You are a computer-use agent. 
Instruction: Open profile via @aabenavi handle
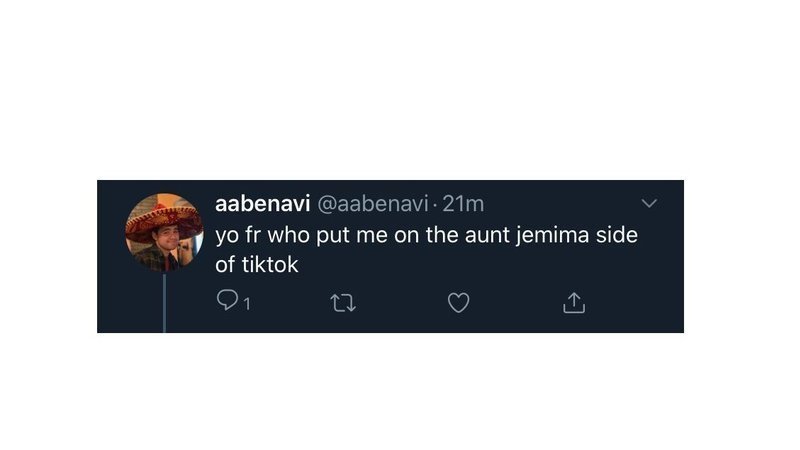click(x=373, y=204)
